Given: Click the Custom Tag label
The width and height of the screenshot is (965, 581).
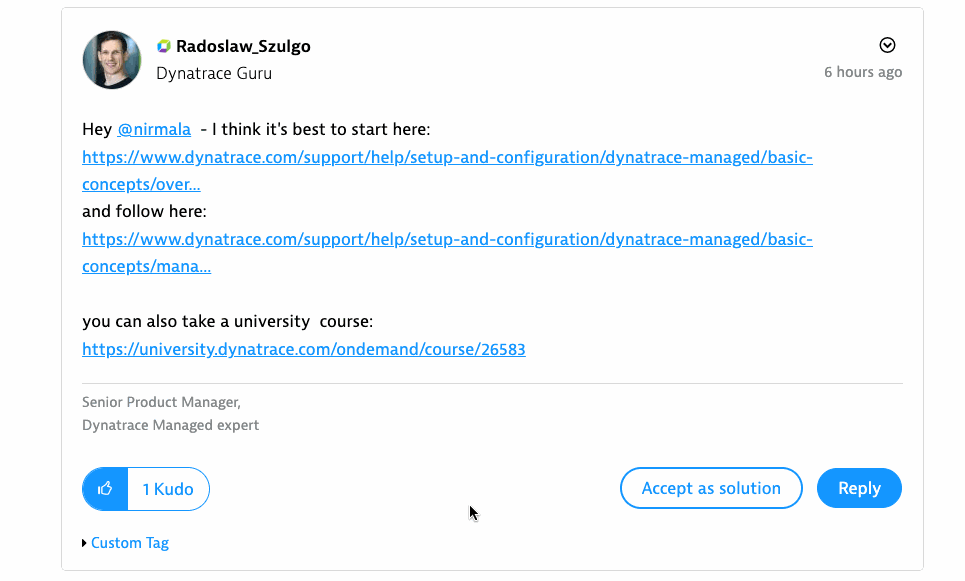Looking at the screenshot, I should point(130,543).
